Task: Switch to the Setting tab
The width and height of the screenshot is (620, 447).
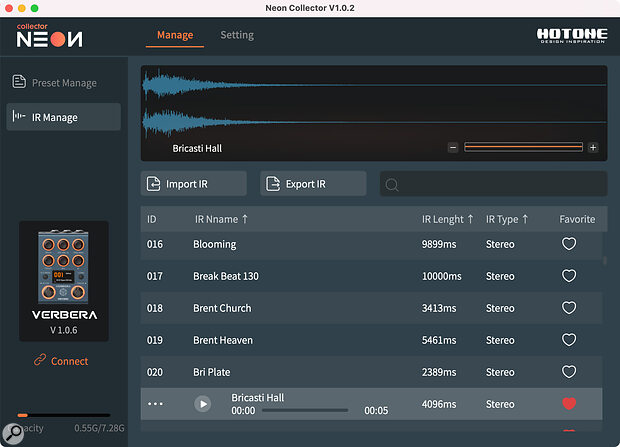Action: coord(237,35)
